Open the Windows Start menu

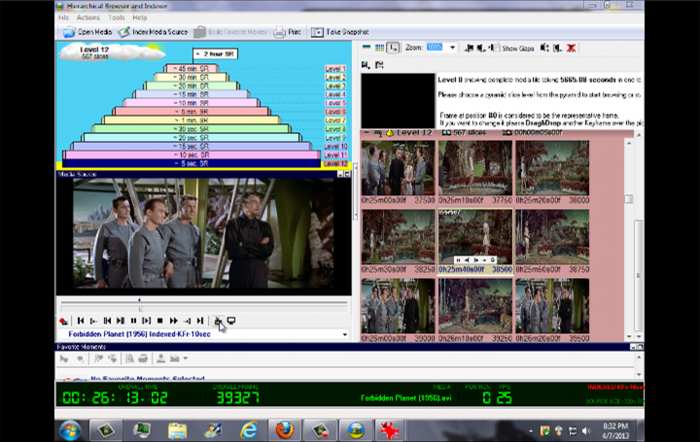[x=70, y=430]
